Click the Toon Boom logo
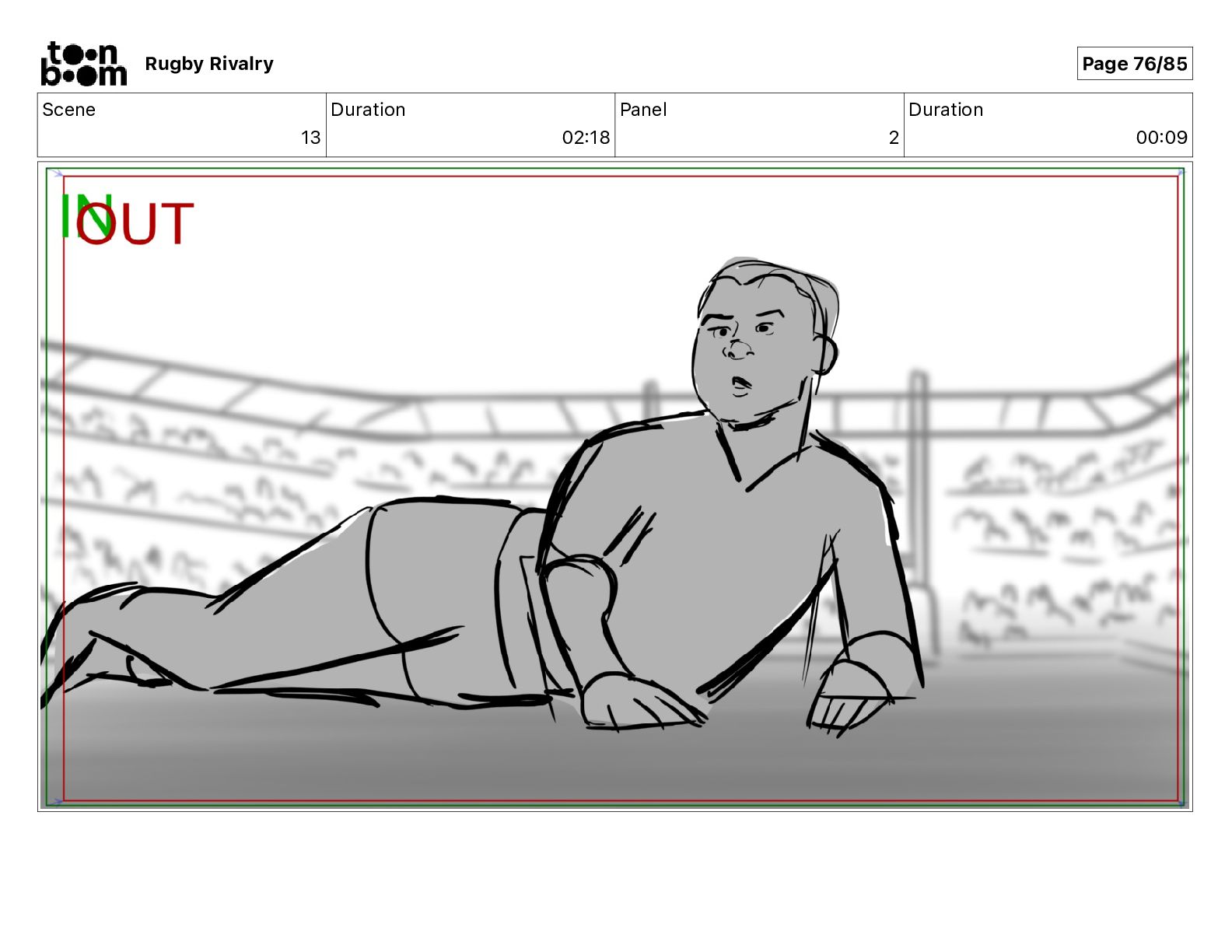 coord(83,64)
